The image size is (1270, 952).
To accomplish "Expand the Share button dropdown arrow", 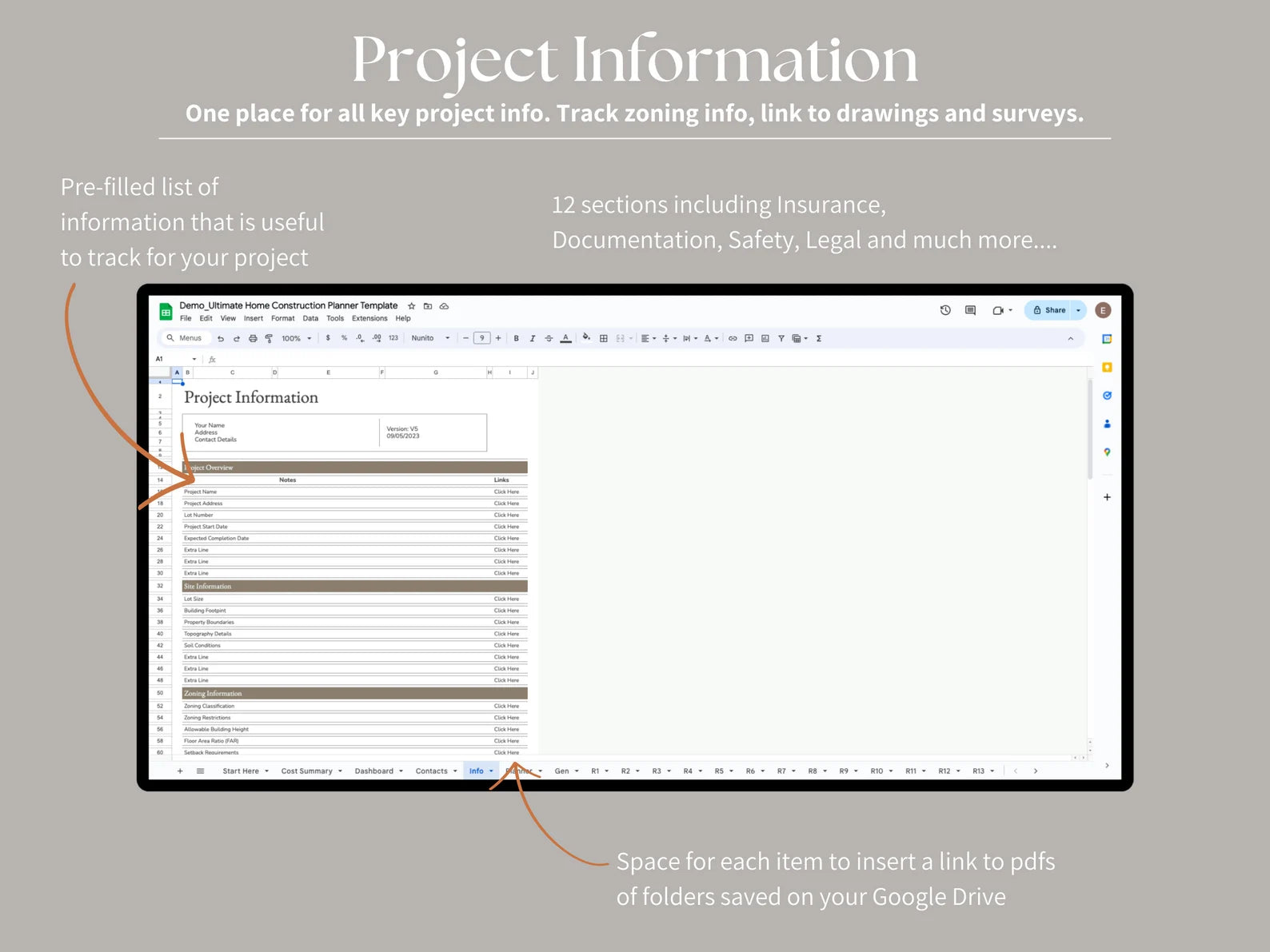I will [1079, 310].
